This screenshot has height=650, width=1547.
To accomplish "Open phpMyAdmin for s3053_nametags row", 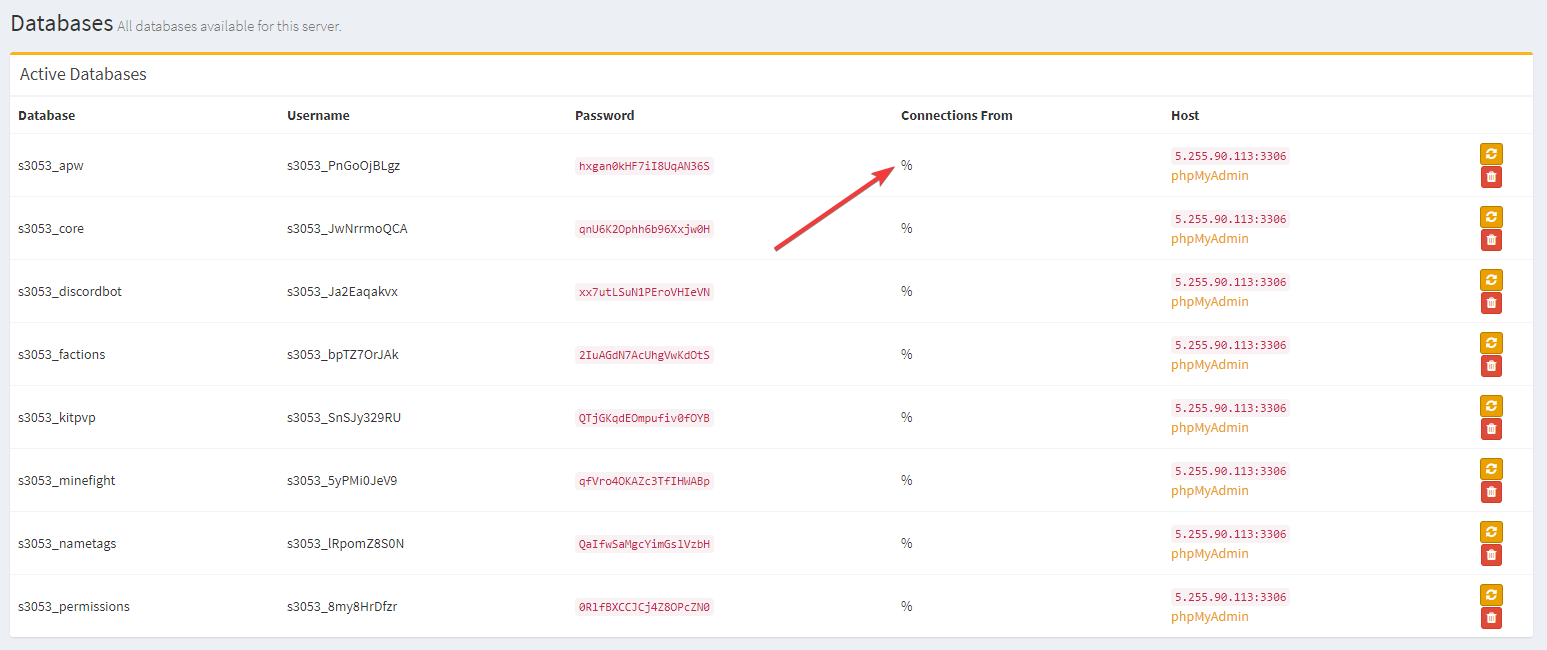I will 1209,554.
